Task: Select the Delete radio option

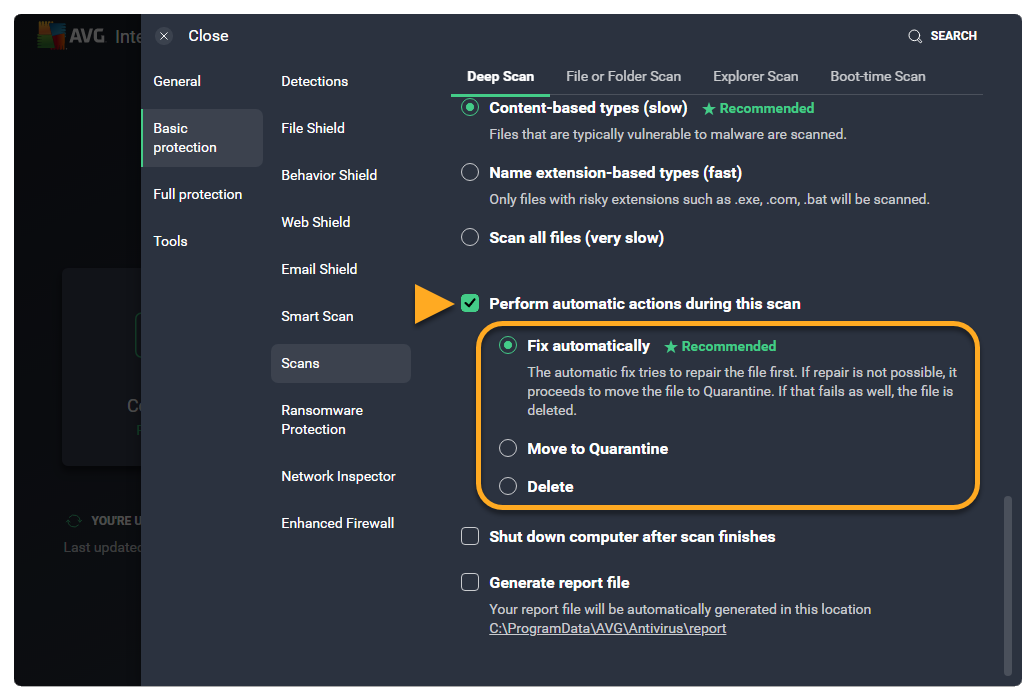Action: tap(509, 487)
